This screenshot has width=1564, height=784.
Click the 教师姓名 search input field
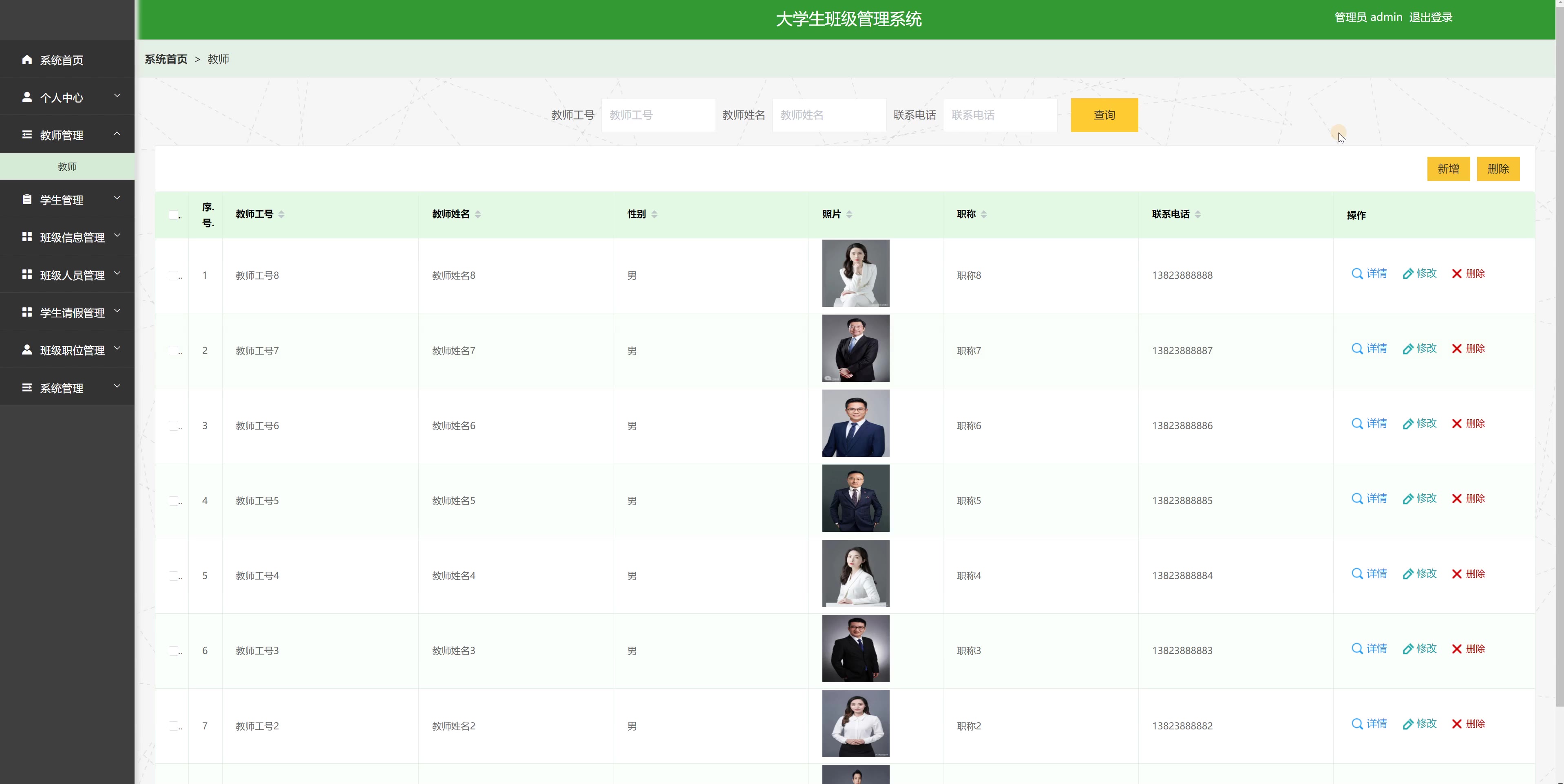[829, 115]
